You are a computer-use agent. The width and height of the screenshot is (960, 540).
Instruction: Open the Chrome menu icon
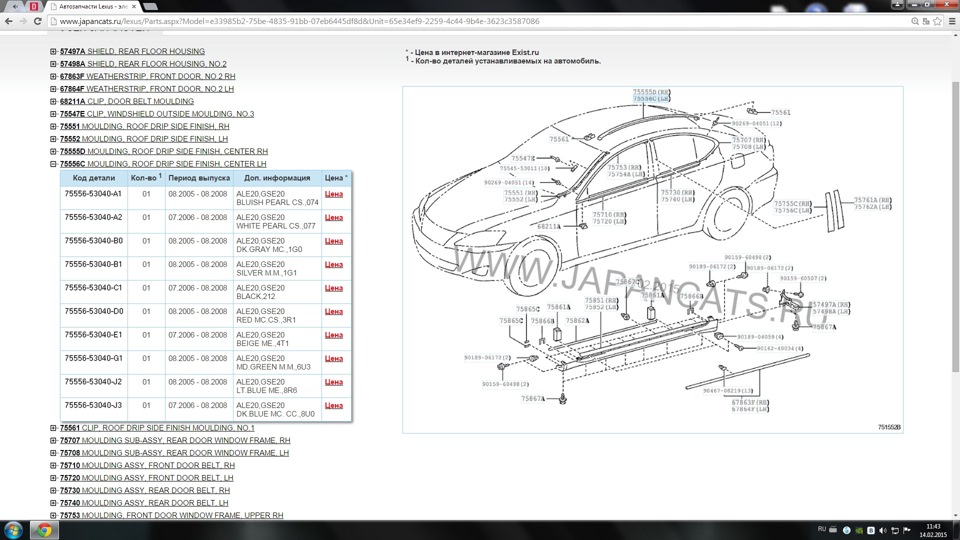tap(952, 21)
